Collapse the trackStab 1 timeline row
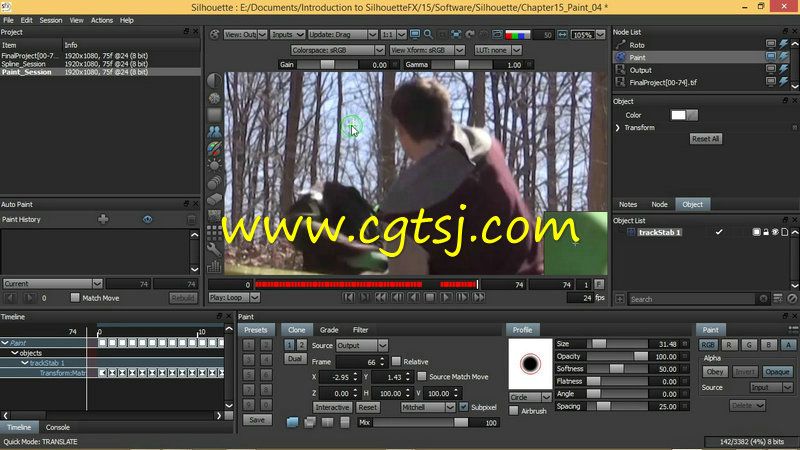This screenshot has height=450, width=800. click(24, 363)
